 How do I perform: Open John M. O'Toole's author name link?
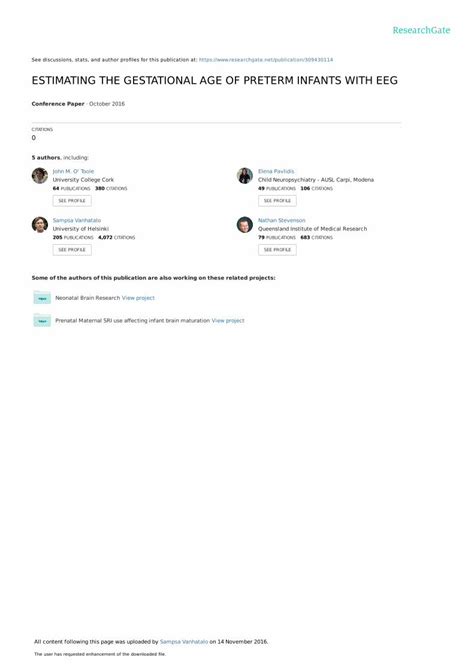tap(73, 171)
